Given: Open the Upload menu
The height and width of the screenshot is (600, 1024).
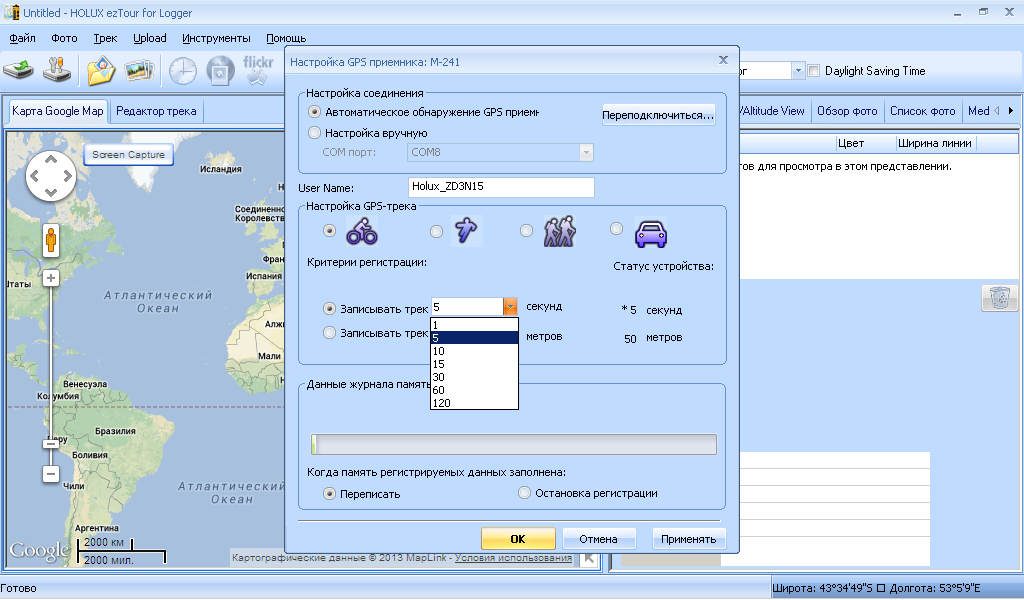Looking at the screenshot, I should pyautogui.click(x=150, y=38).
